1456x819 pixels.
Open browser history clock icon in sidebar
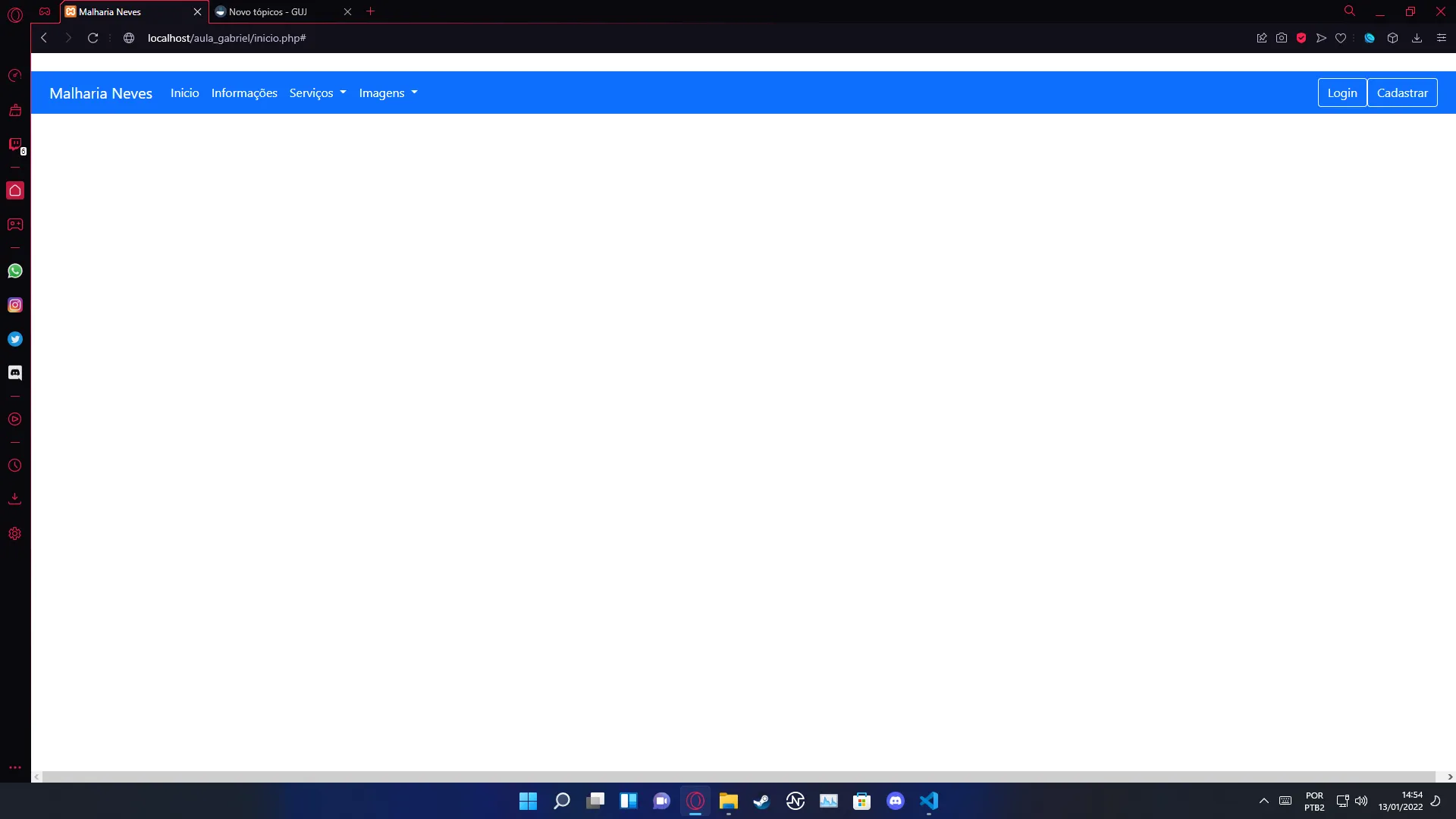coord(15,466)
